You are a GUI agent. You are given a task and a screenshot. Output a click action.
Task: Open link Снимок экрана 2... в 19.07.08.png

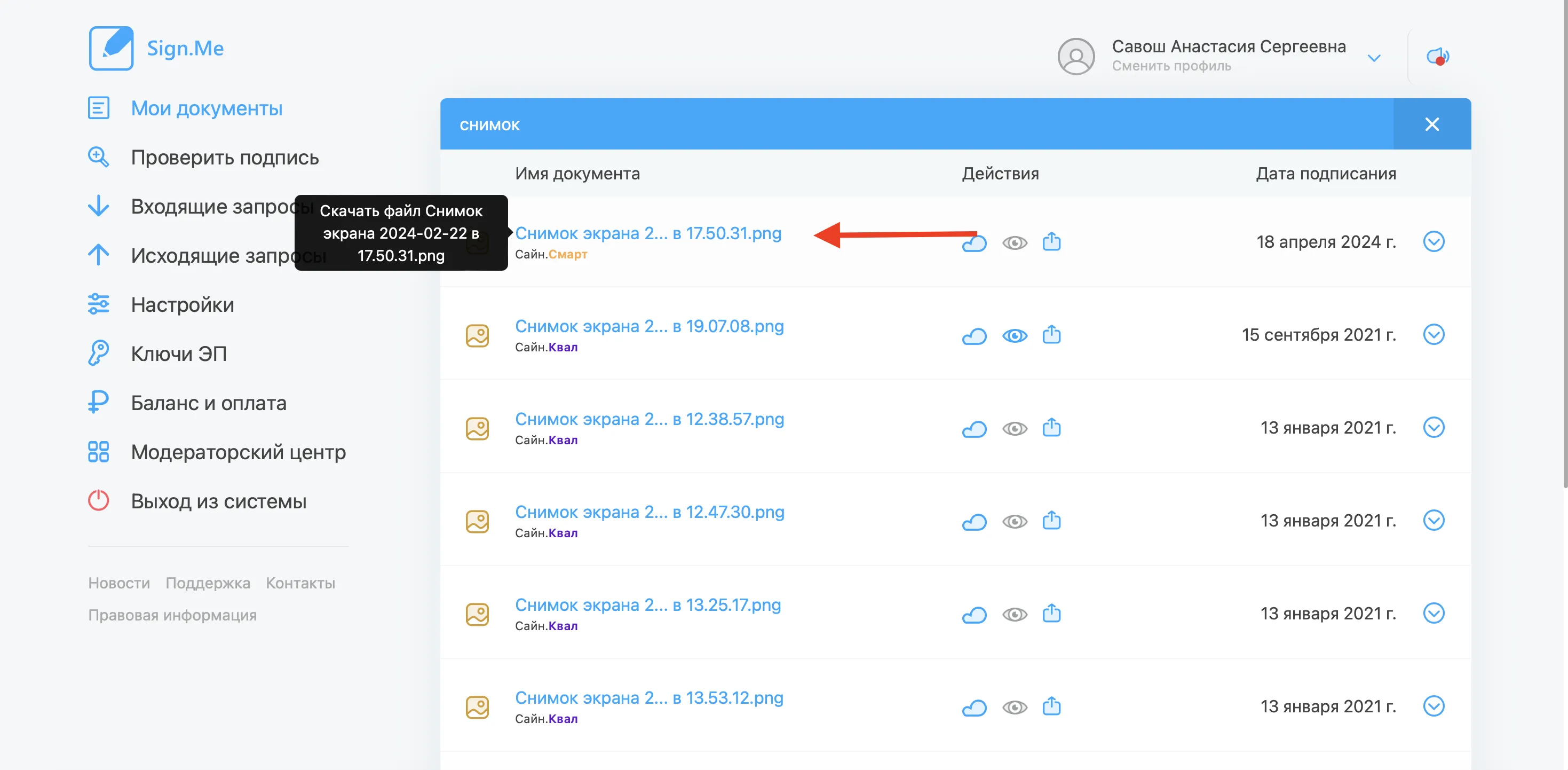pos(649,326)
